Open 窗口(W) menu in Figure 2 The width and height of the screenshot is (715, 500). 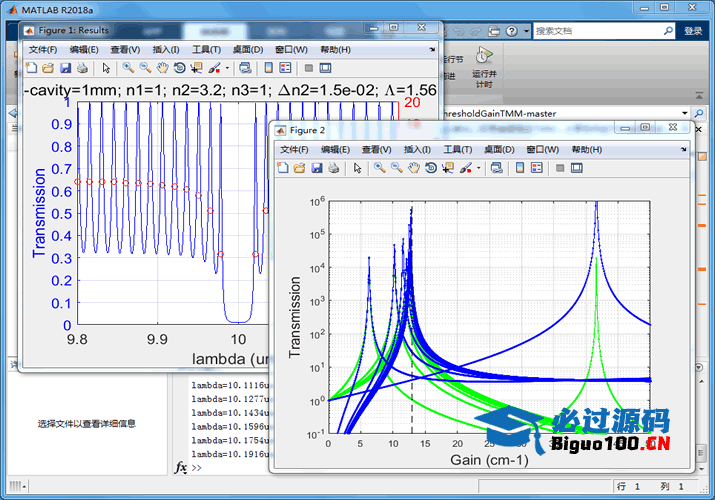[542, 149]
